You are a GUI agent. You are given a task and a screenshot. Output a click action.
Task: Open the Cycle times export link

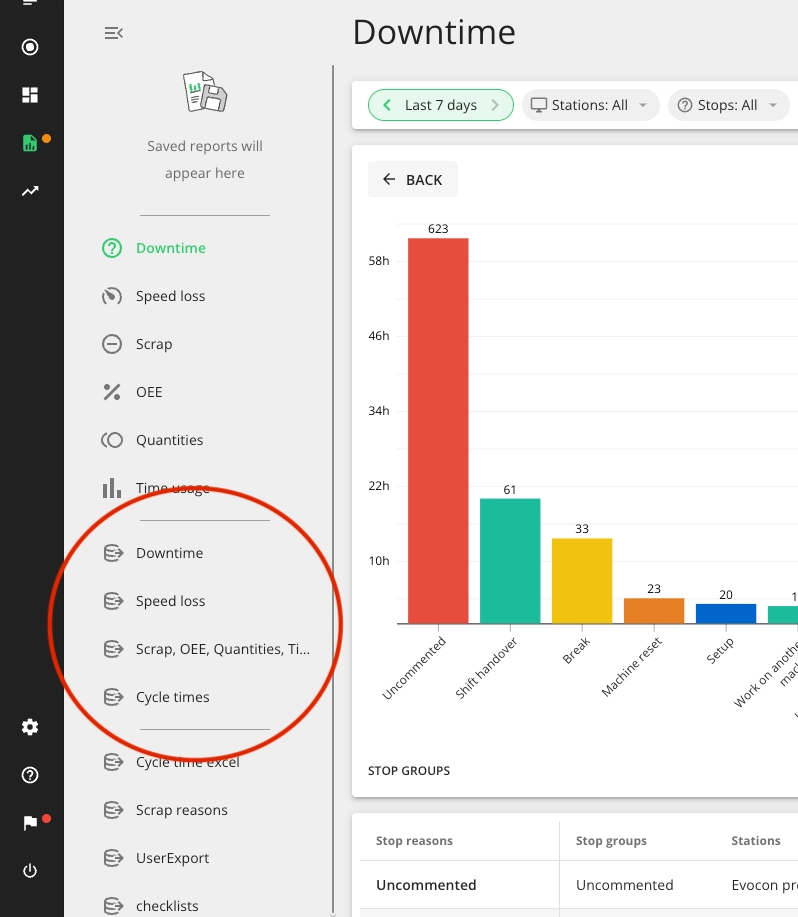(172, 697)
